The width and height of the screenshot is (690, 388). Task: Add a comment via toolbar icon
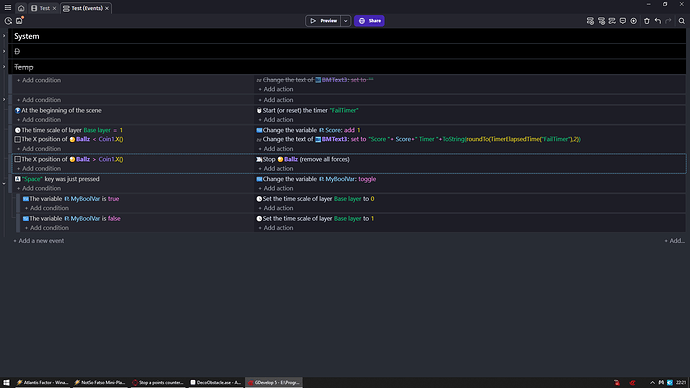tap(623, 21)
